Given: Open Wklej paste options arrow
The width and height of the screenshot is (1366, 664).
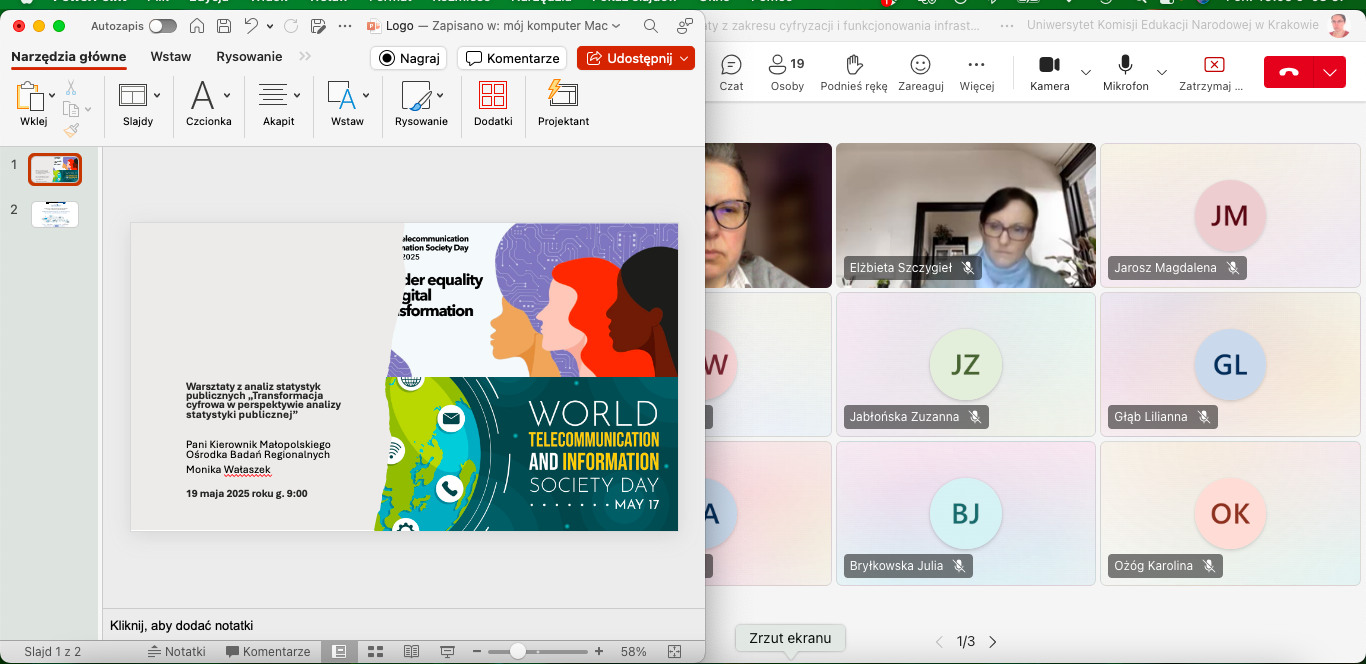Looking at the screenshot, I should coord(52,96).
